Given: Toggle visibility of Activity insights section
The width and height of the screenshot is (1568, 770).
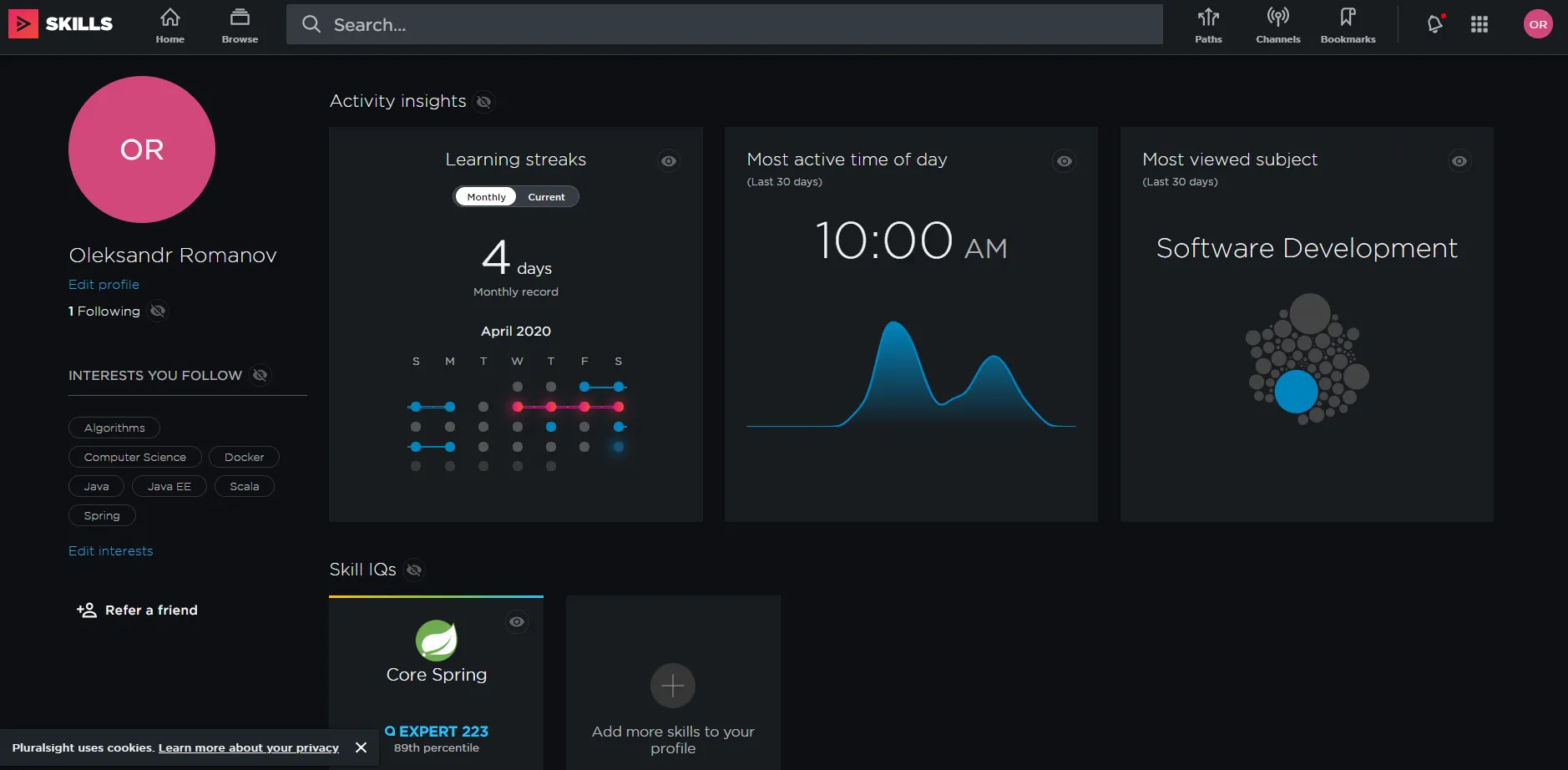Looking at the screenshot, I should 483,102.
